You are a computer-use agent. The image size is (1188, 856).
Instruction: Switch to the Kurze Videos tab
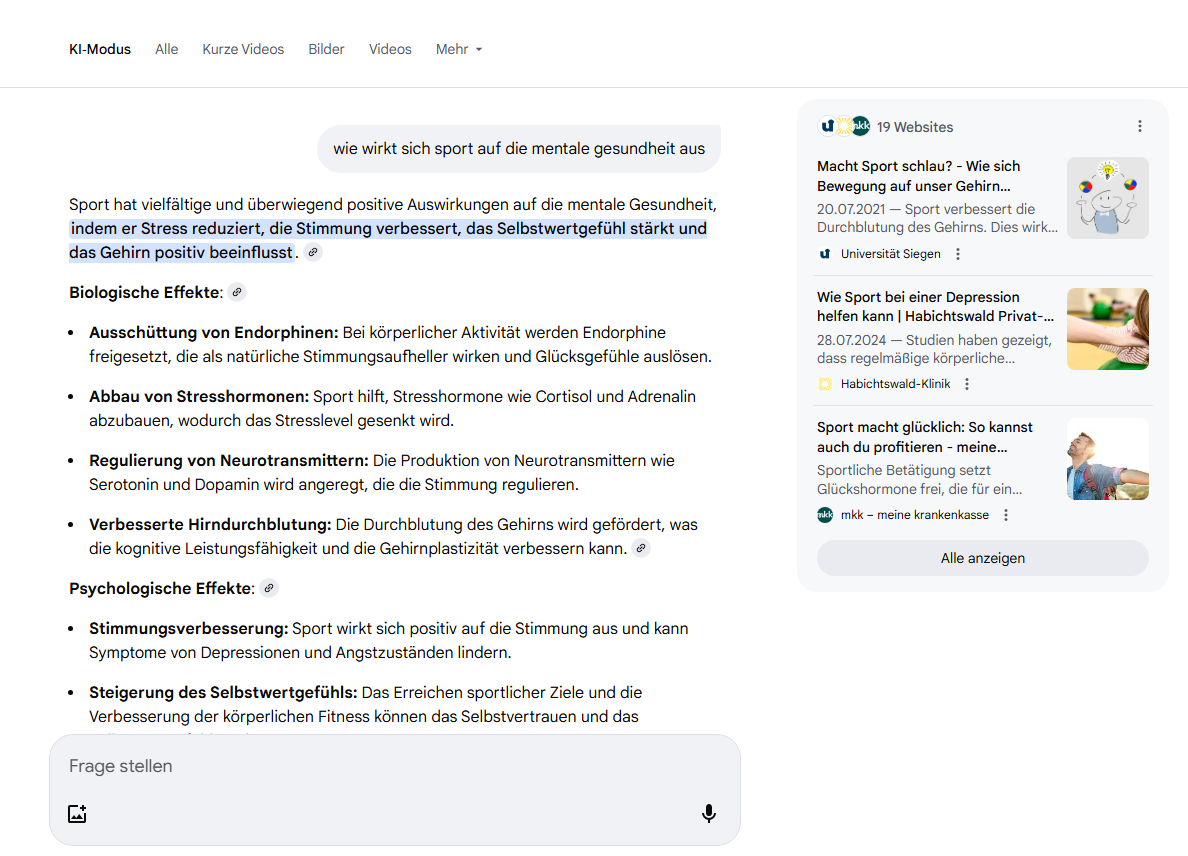point(243,49)
